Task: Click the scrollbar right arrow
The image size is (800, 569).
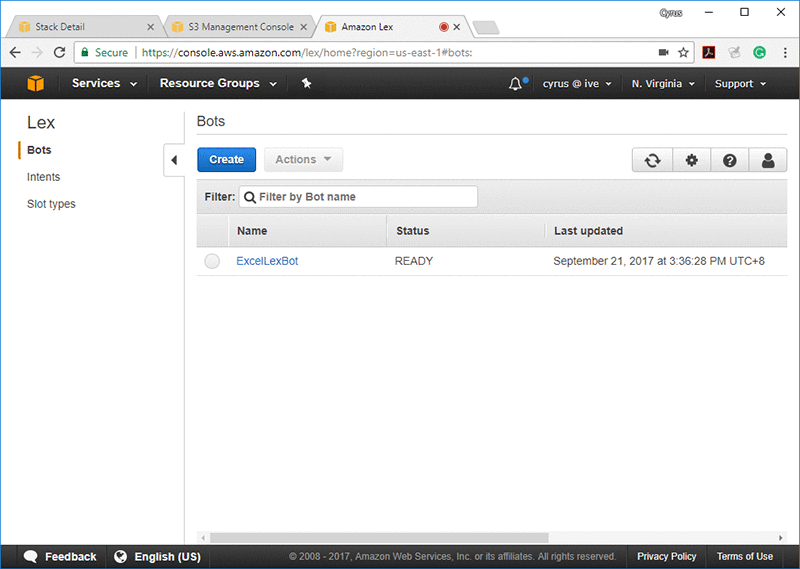Action: (x=781, y=538)
